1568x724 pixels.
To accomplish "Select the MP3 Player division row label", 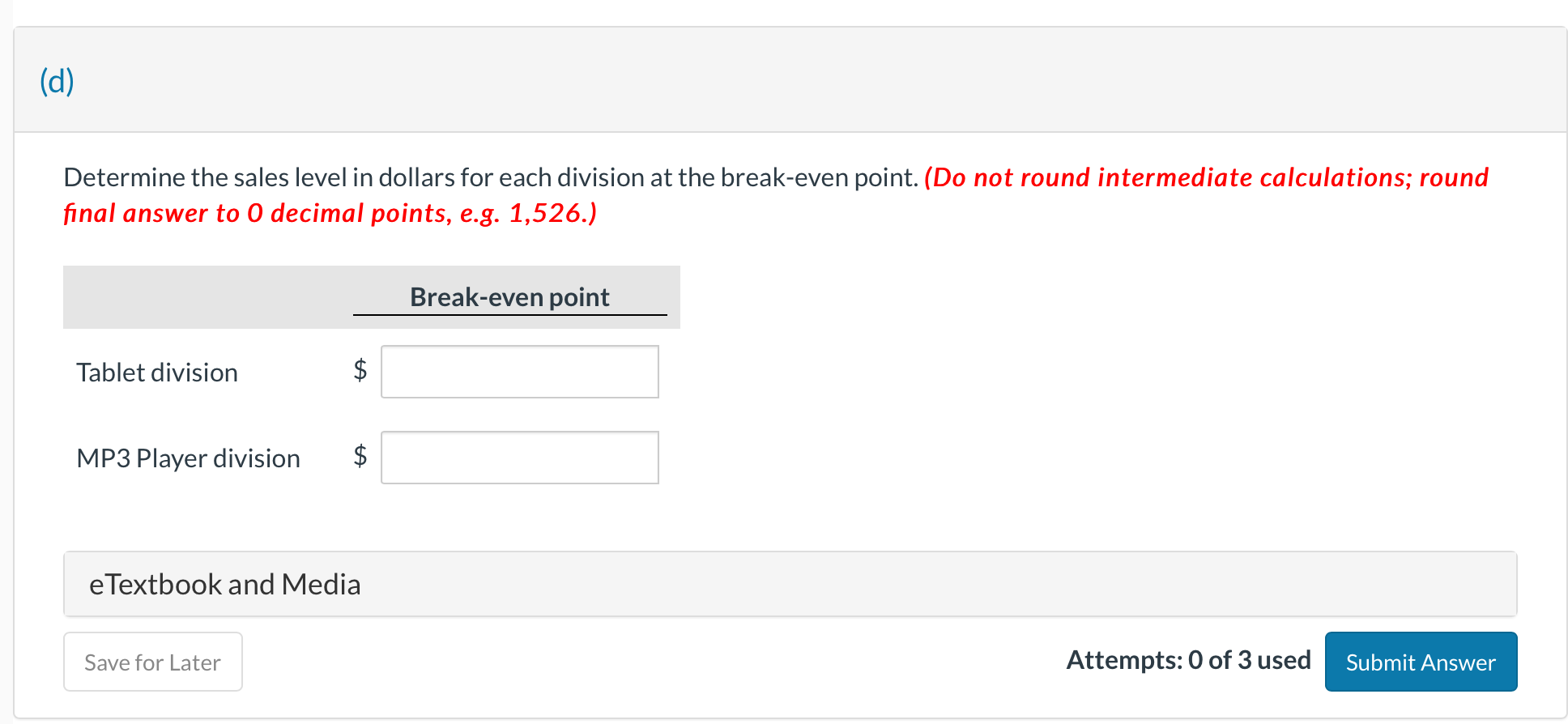I will [x=188, y=458].
